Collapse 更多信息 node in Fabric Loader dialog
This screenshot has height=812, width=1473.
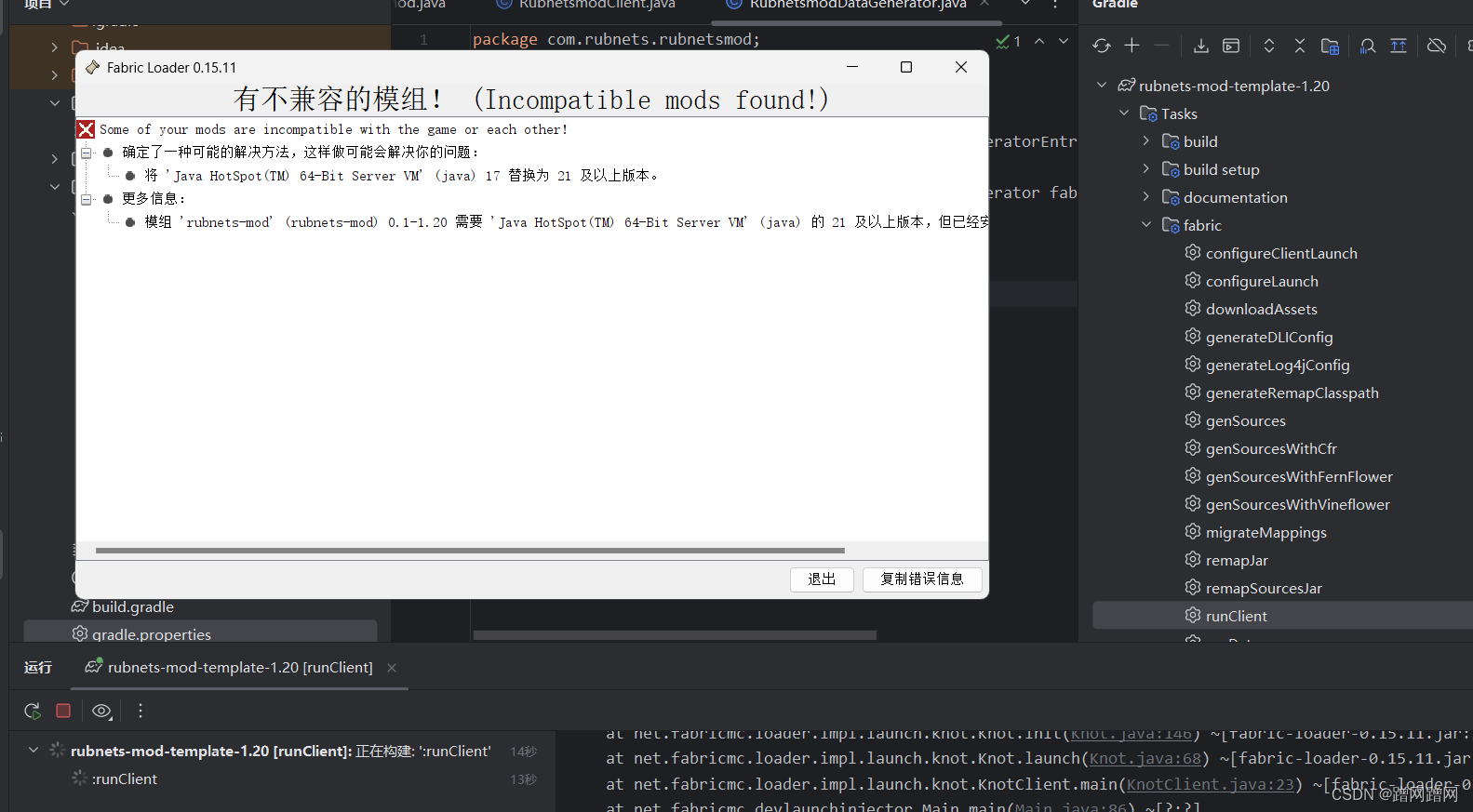click(x=87, y=199)
